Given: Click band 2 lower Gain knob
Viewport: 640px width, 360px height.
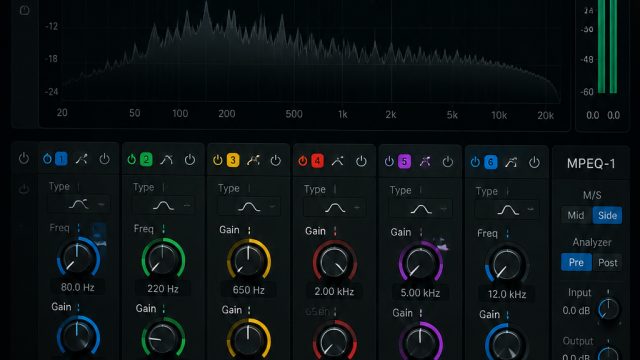Looking at the screenshot, I should pos(163,338).
